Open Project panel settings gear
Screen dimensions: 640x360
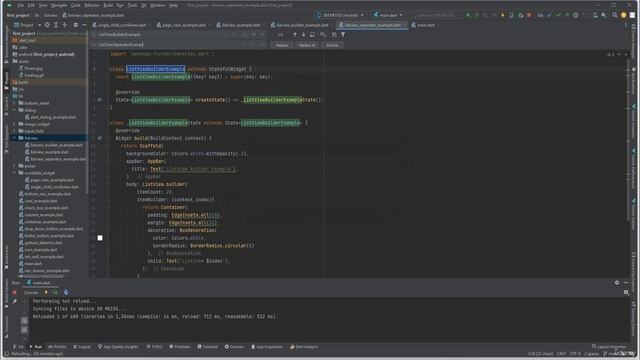coord(76,25)
